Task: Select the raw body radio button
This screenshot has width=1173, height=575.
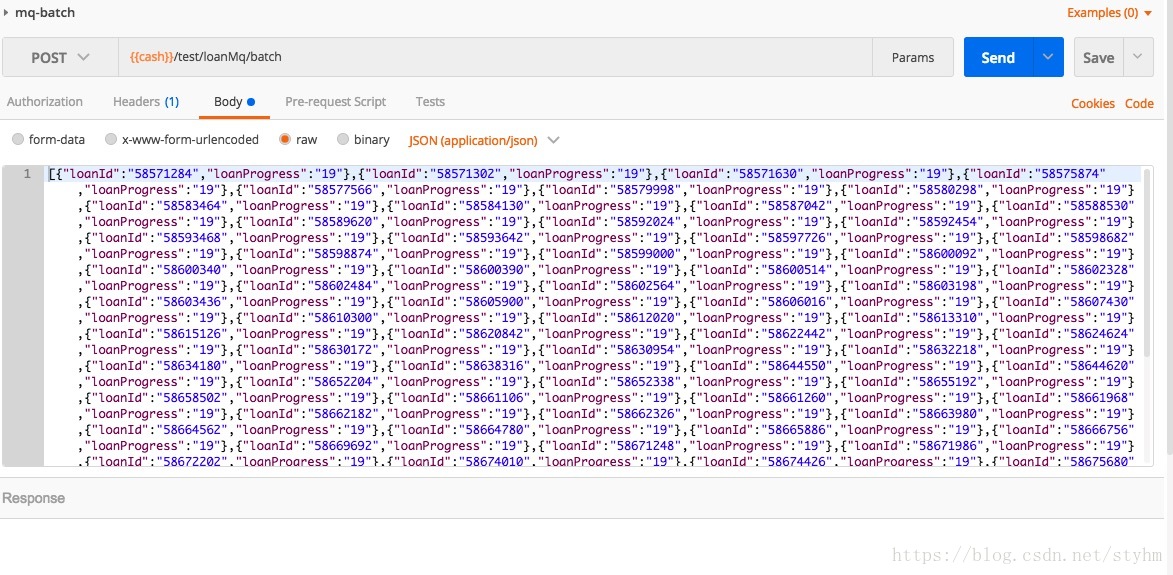Action: (x=284, y=139)
